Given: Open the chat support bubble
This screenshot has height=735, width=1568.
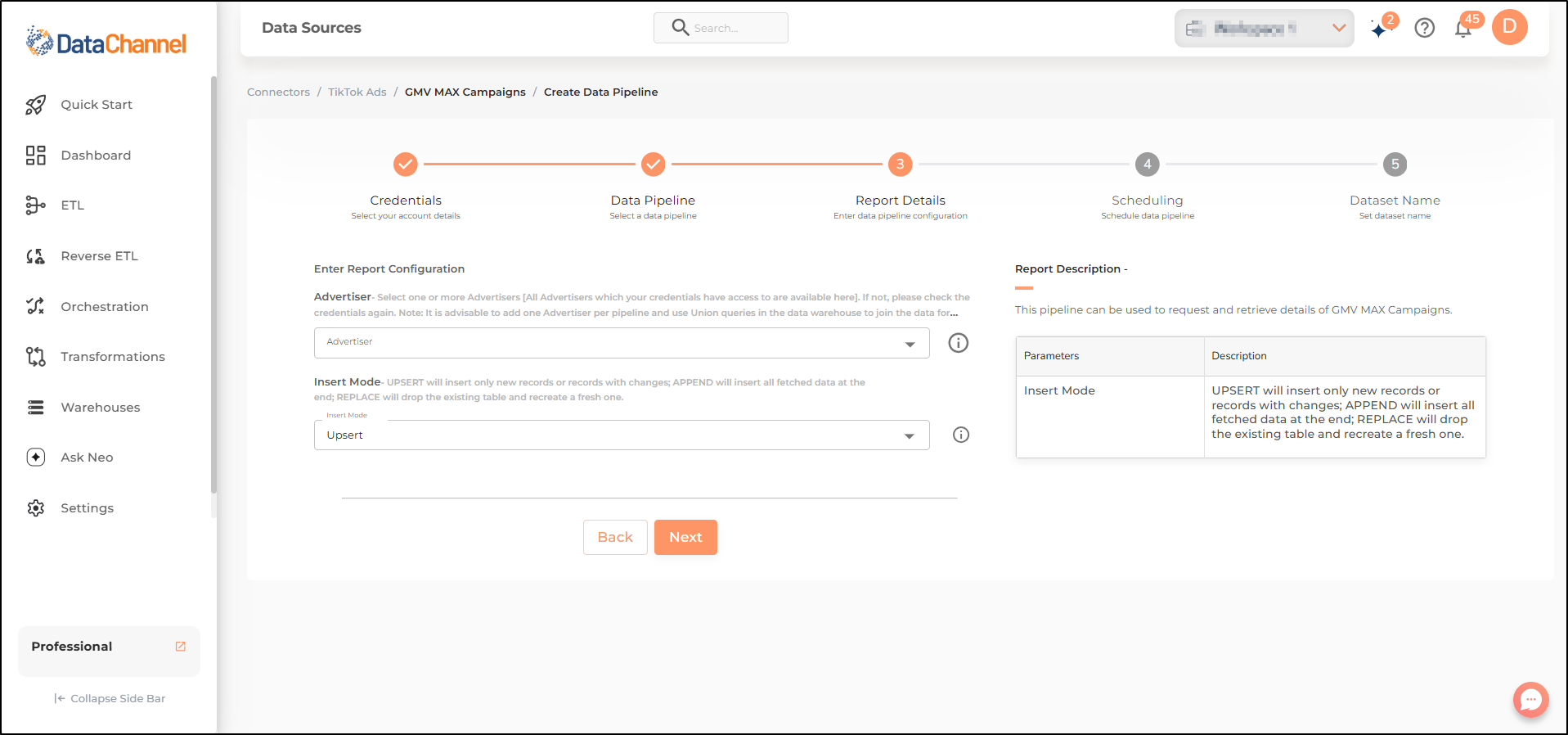Looking at the screenshot, I should click(1530, 700).
